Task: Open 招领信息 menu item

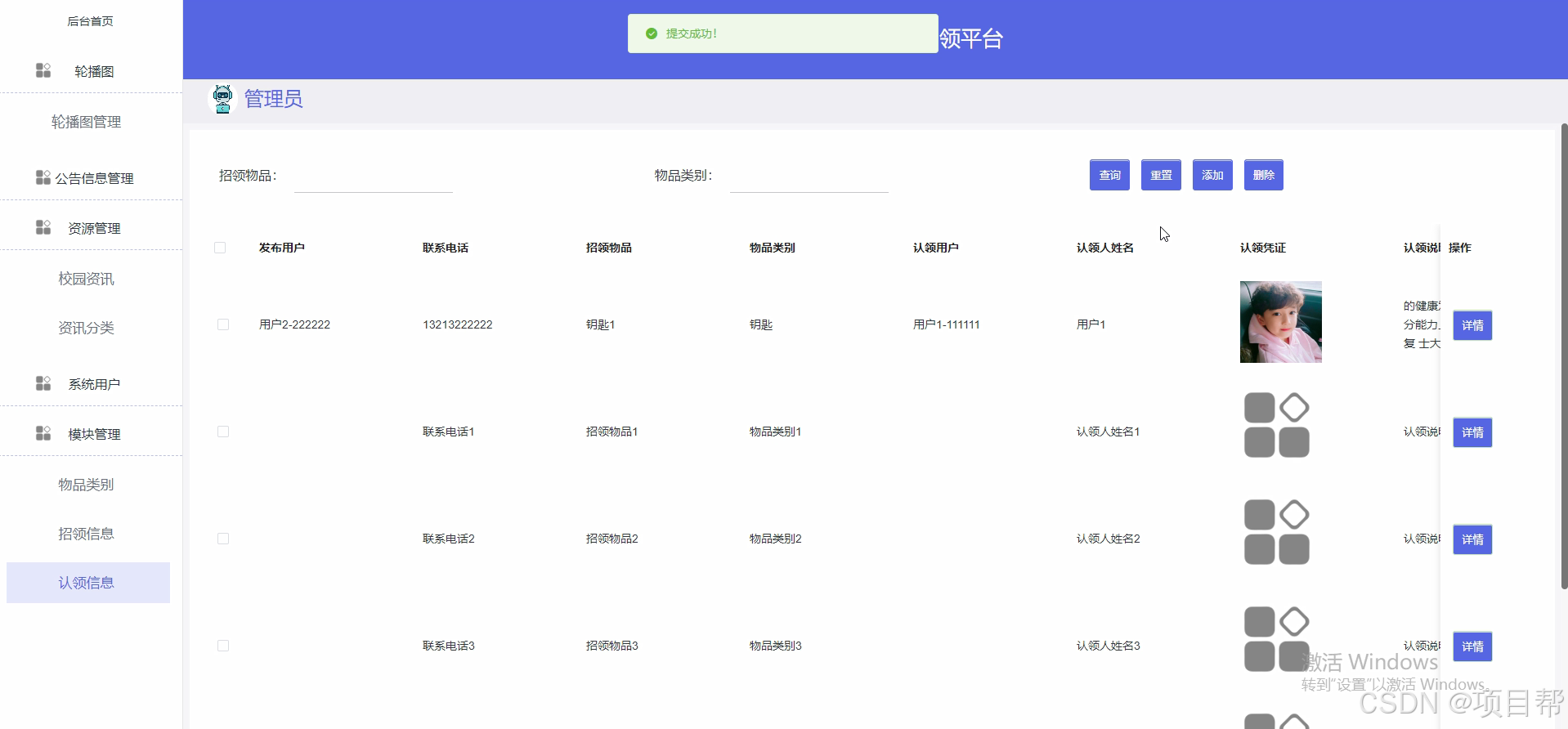Action: point(87,534)
